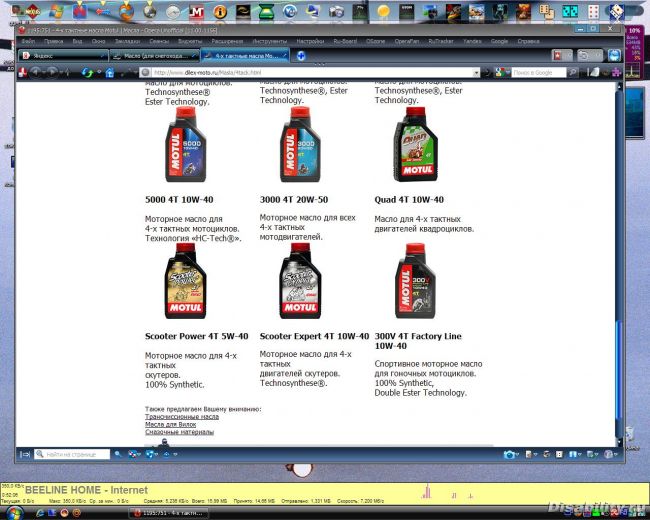Click the Motul Quad green bottle image
The height and width of the screenshot is (520, 650).
[x=415, y=144]
